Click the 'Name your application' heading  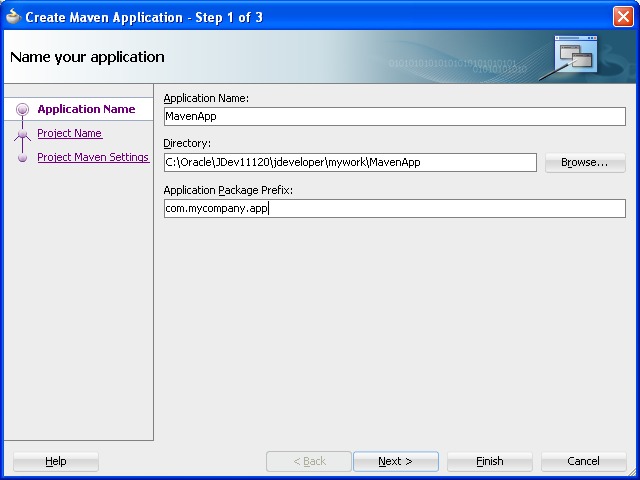click(87, 57)
